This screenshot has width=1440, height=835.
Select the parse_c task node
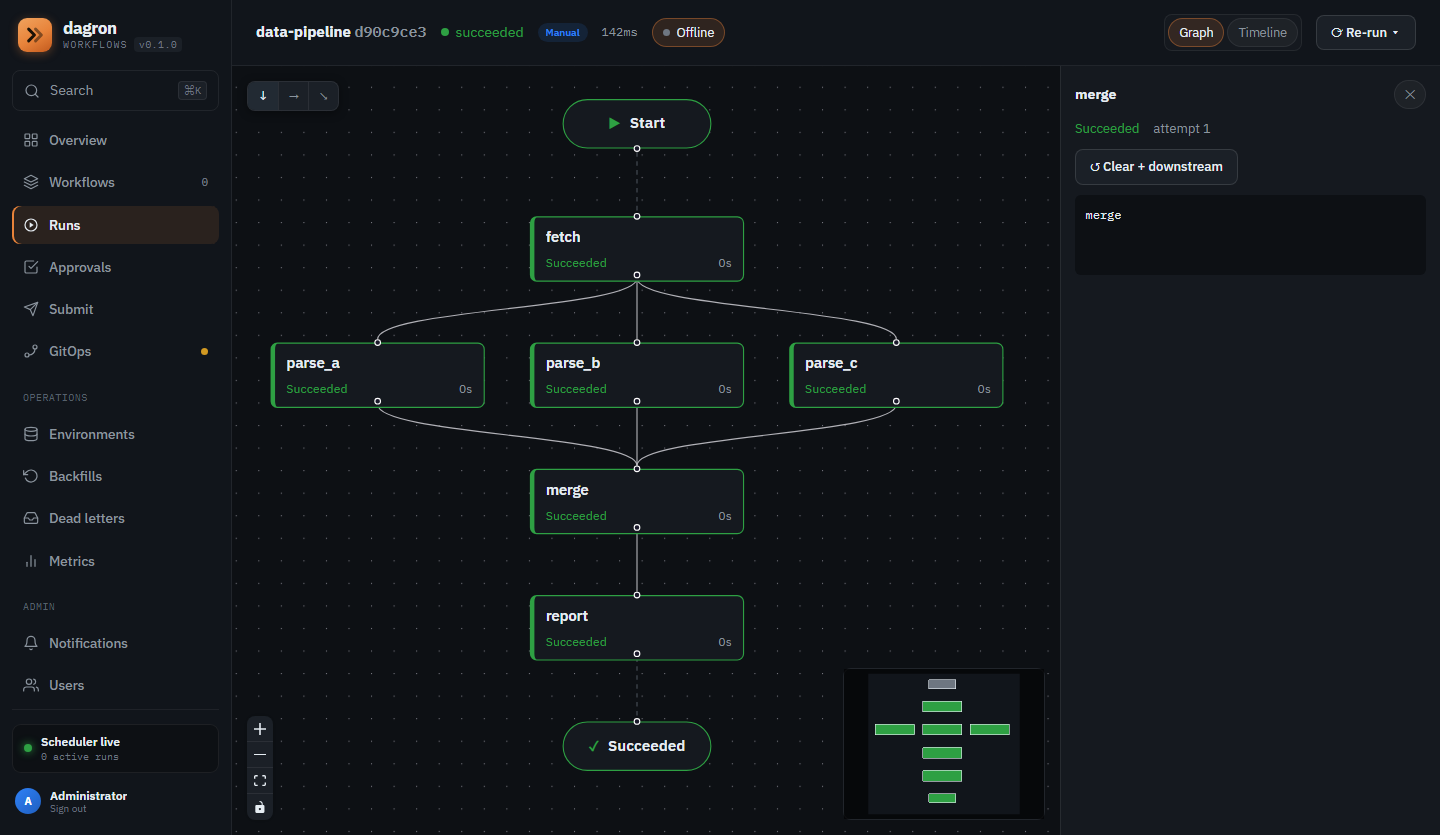click(896, 375)
